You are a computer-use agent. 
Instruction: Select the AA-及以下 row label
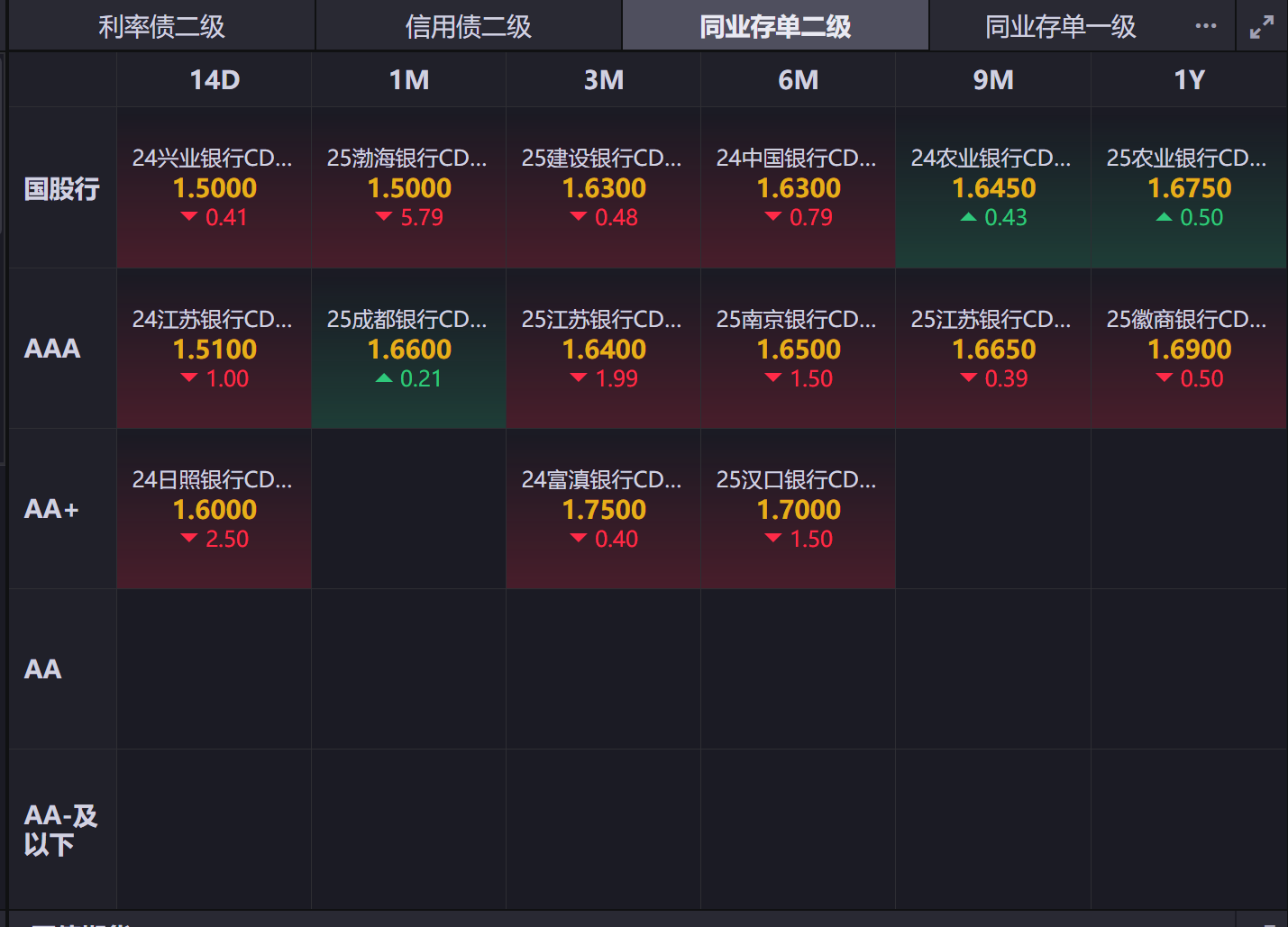pos(60,830)
